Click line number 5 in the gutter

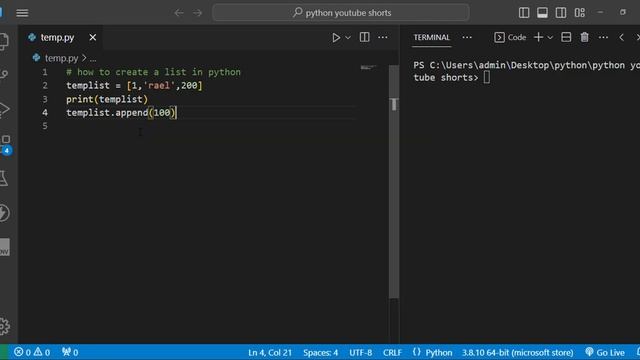(45, 126)
